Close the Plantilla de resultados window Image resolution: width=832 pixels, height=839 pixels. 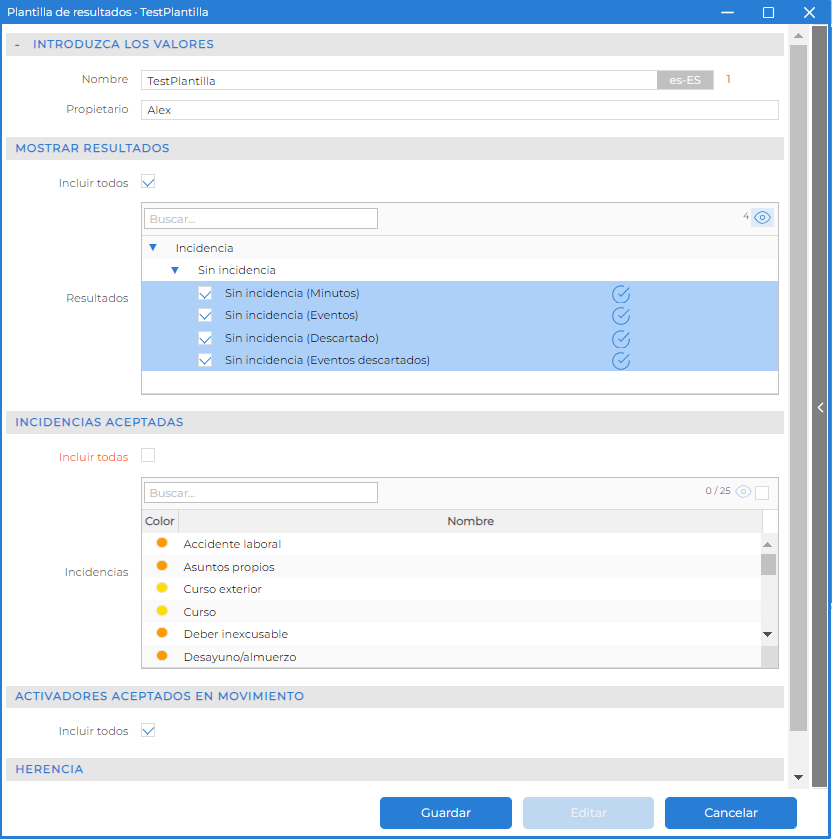coord(809,12)
